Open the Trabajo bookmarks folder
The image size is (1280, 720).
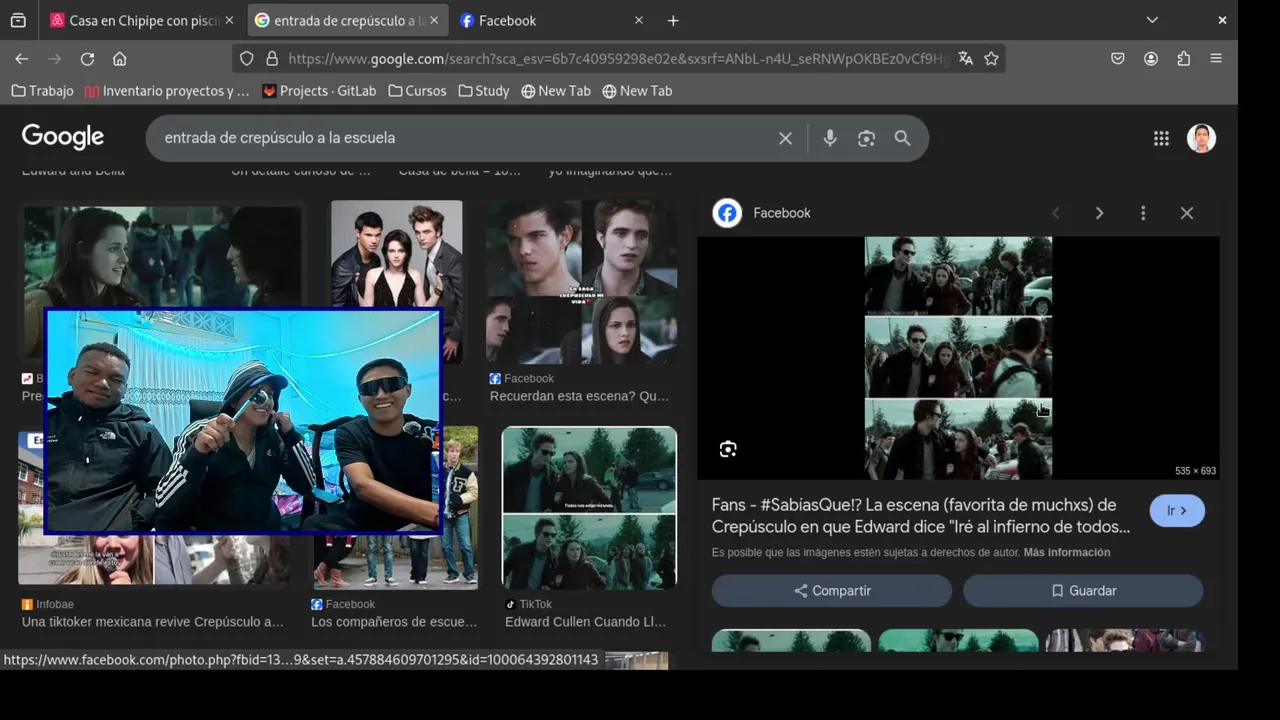pos(42,91)
